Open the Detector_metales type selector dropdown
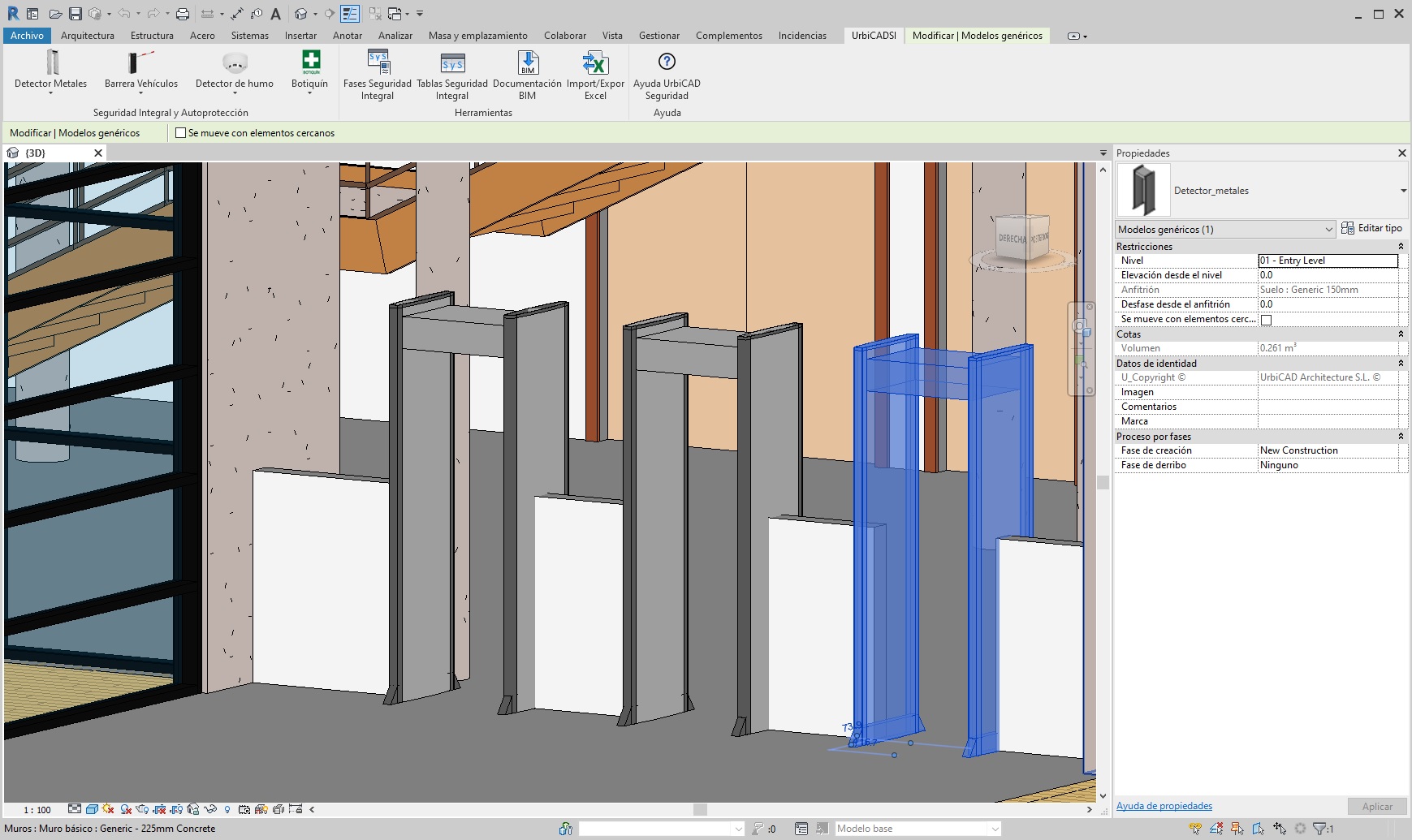 click(1402, 191)
